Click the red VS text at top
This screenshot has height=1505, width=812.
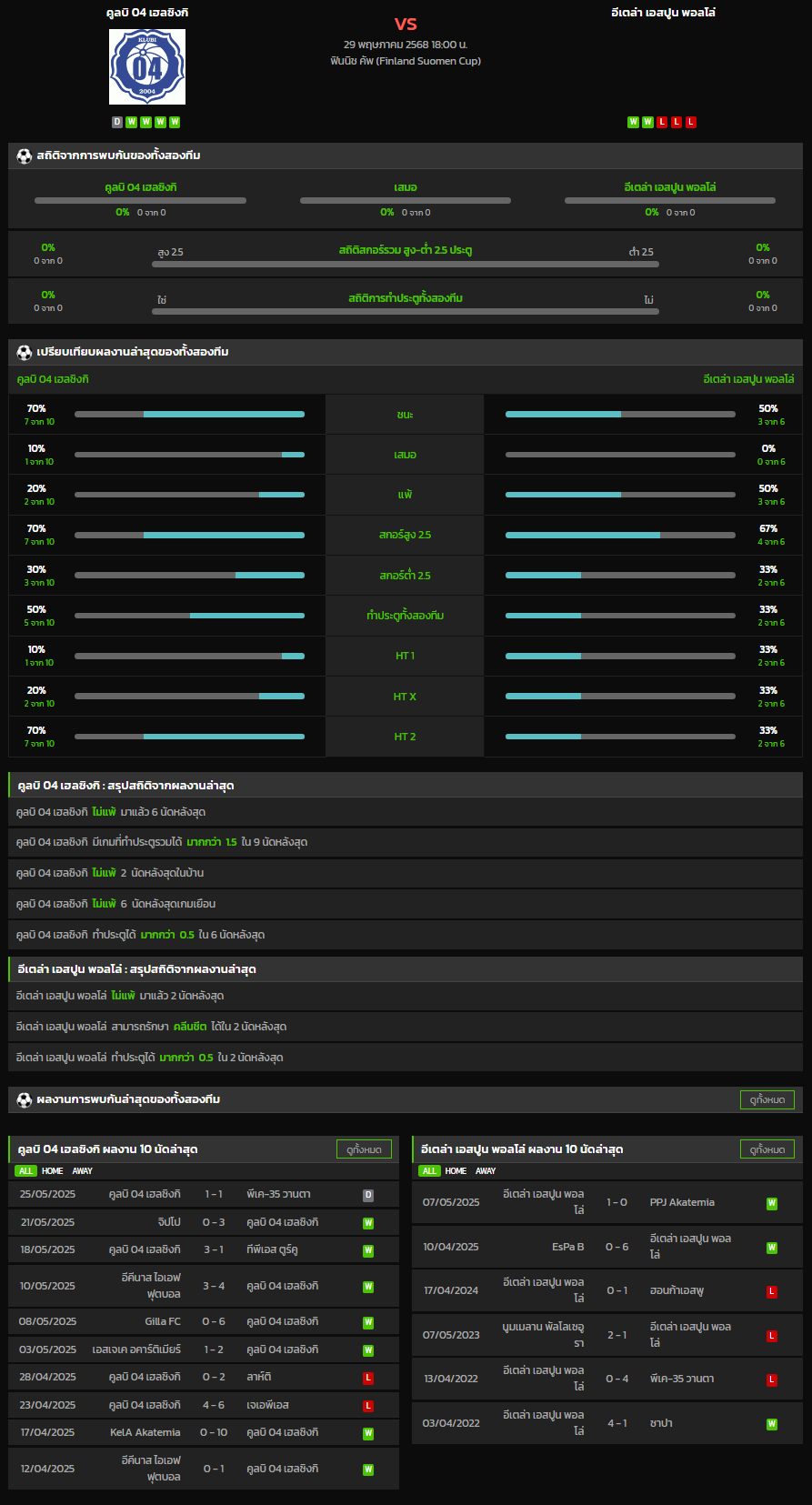click(x=406, y=24)
